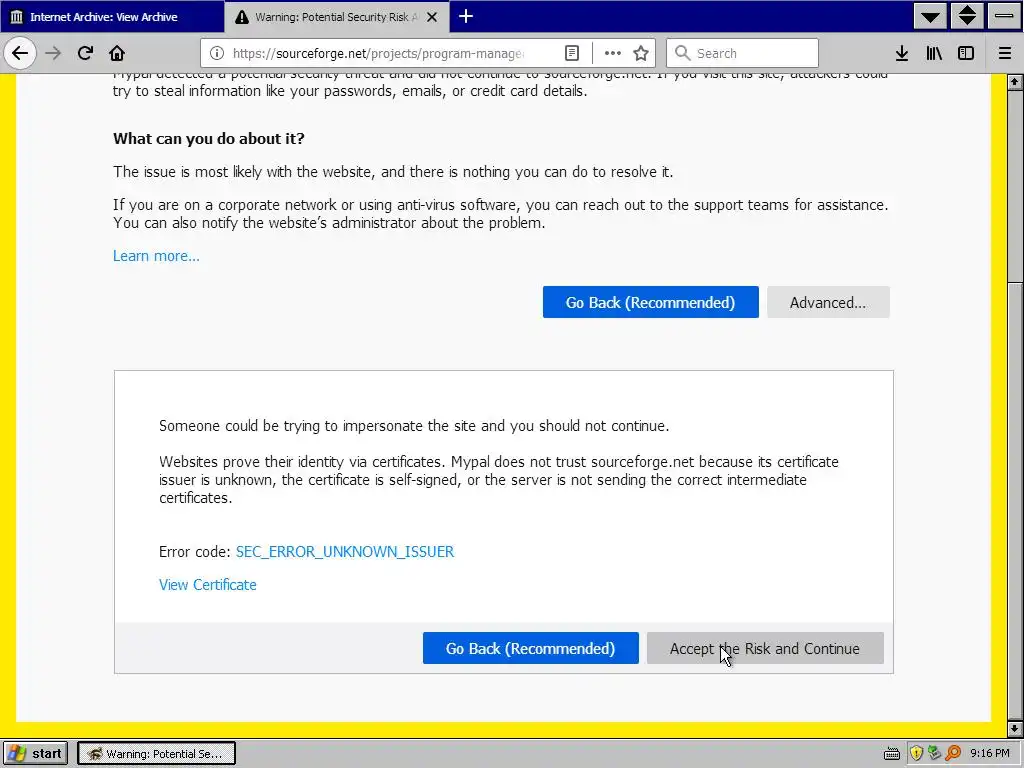Viewport: 1024px width, 768px height.
Task: Click the orange magnifier tray icon
Action: [953, 754]
